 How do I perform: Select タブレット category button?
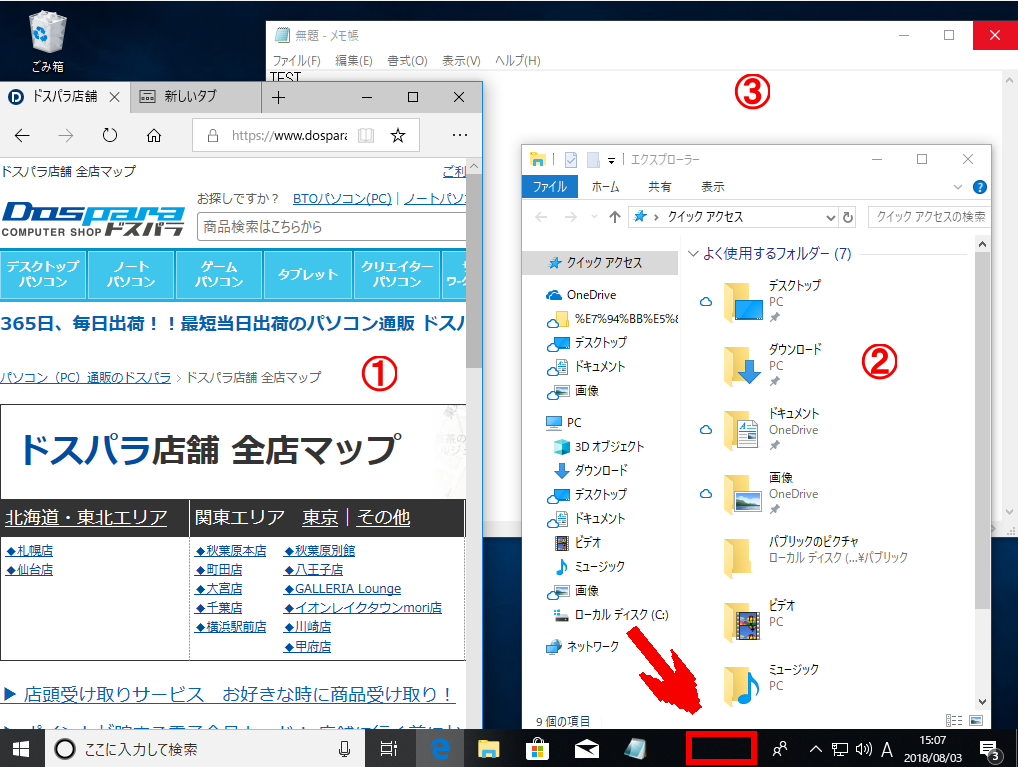308,274
